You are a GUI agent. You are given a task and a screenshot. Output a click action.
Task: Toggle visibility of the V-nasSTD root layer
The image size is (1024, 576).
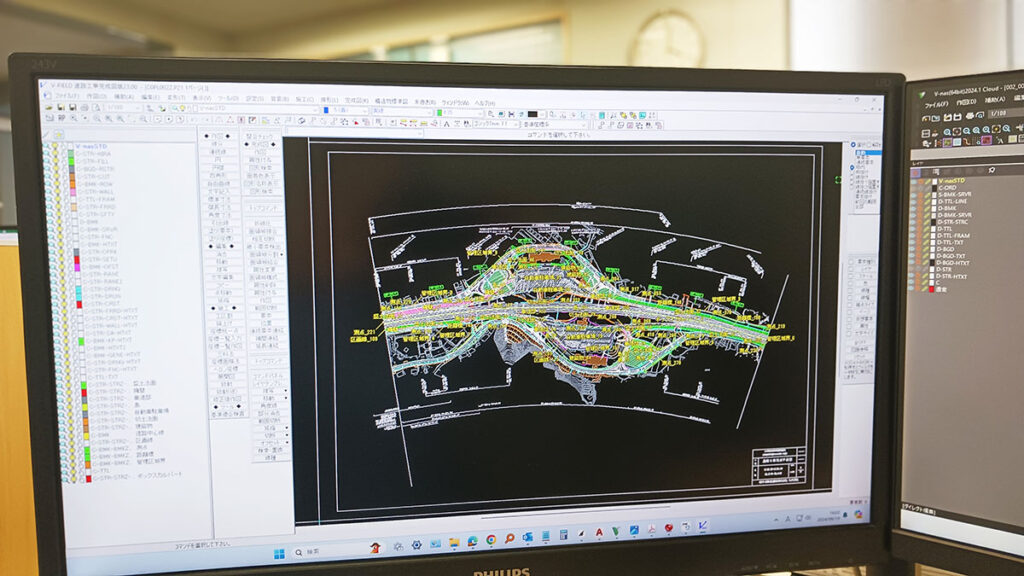pyautogui.click(x=57, y=147)
